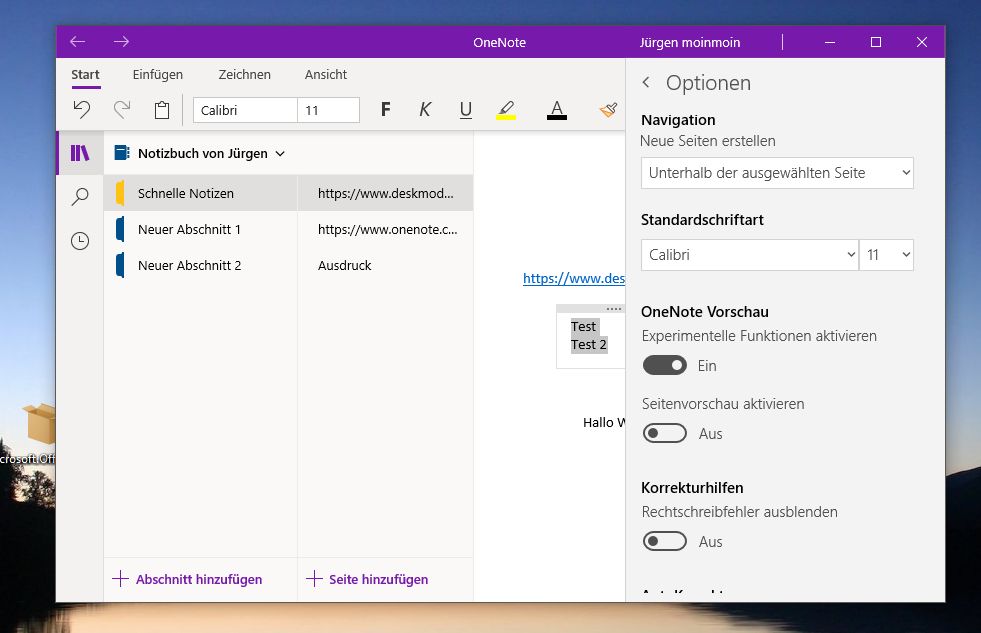Enable Seitenvorschau aktivieren switch
Image resolution: width=981 pixels, height=633 pixels.
(x=664, y=433)
